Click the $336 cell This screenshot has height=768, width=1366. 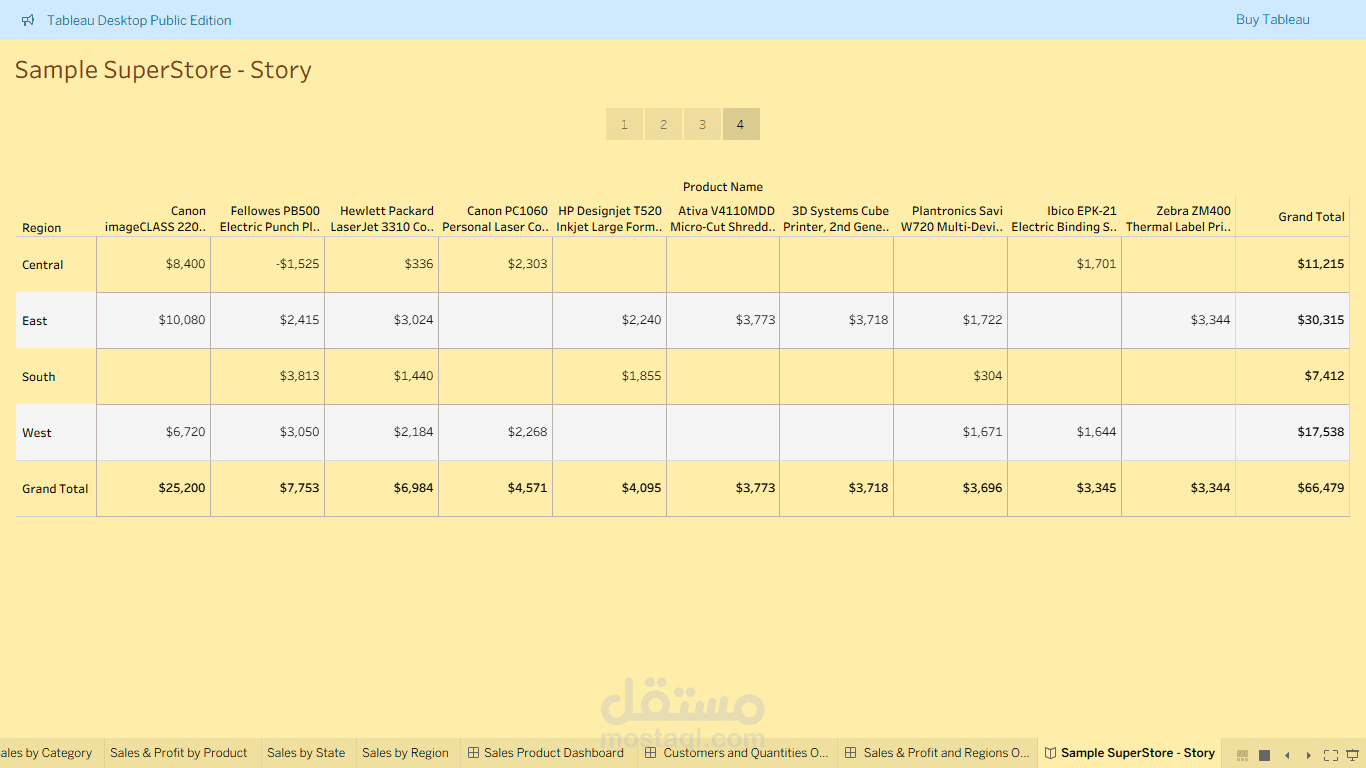pos(382,264)
